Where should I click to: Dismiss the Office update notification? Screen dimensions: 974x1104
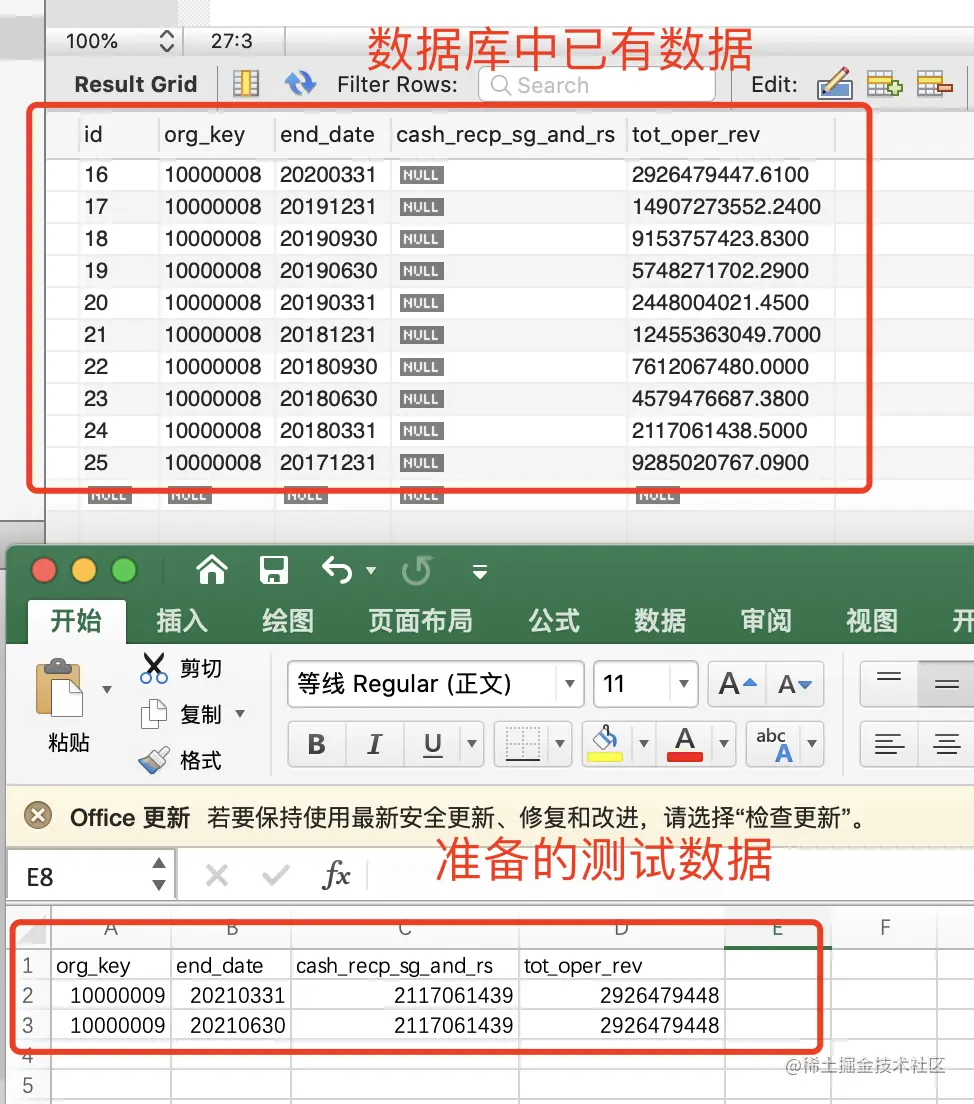[37, 816]
